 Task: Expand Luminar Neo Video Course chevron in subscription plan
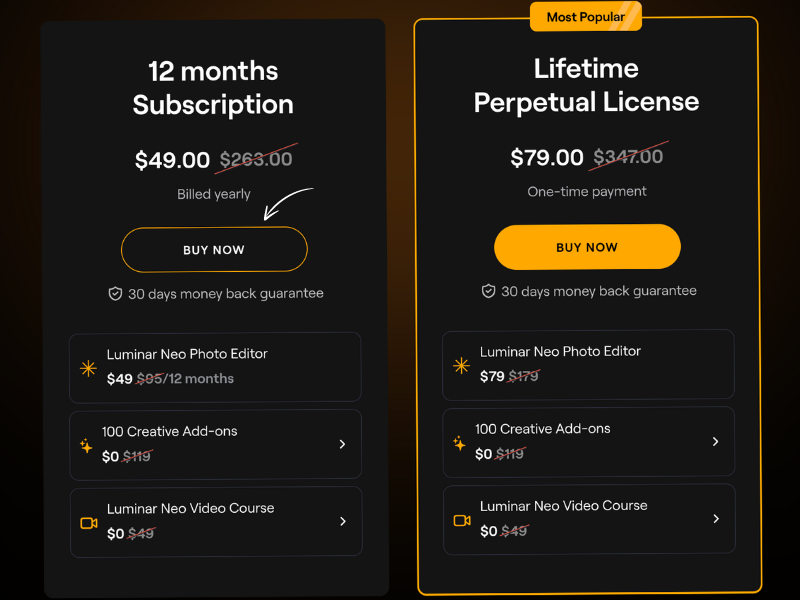point(343,521)
